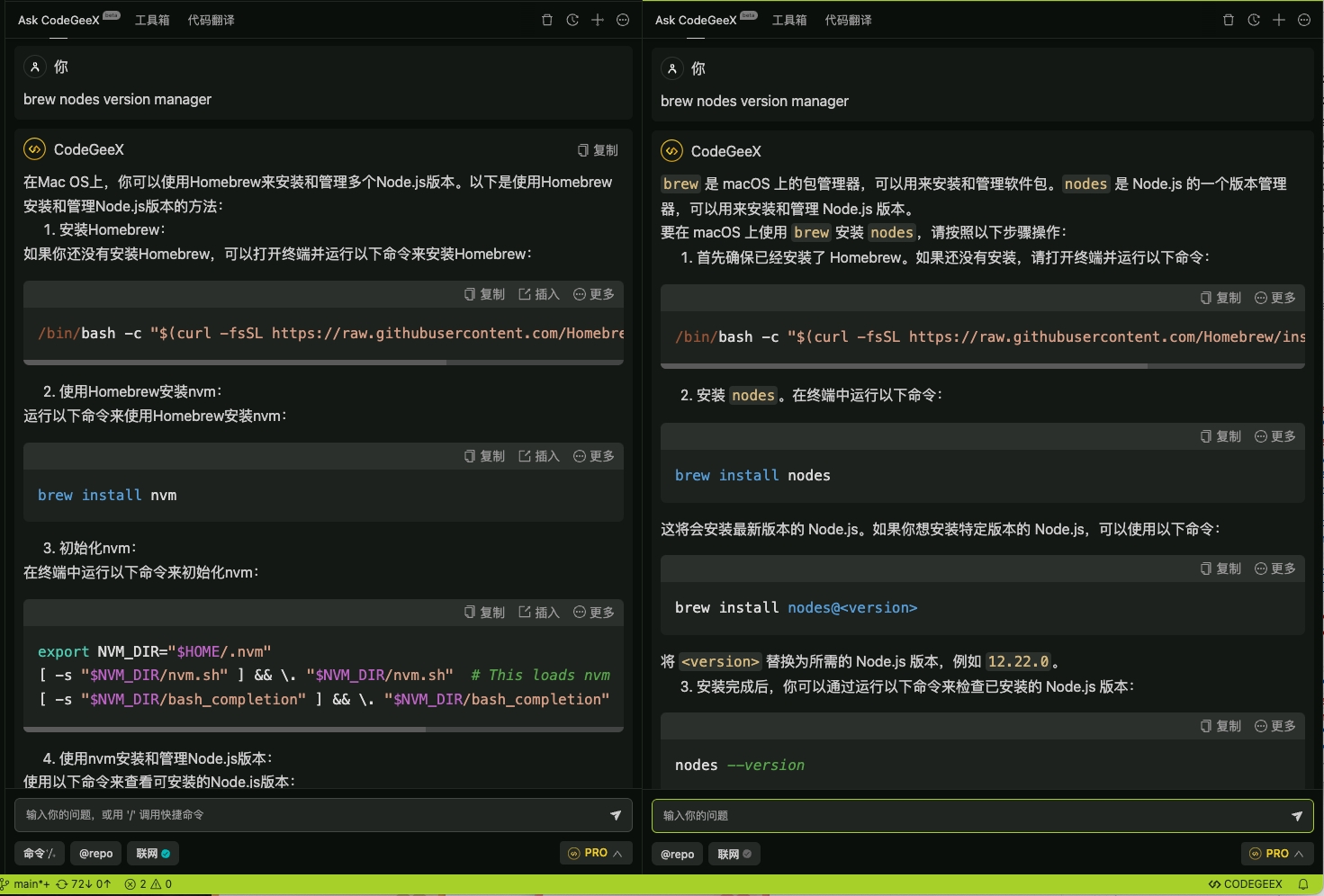The image size is (1324, 896).
Task: Open 代码翻译 tab in right panel
Action: pyautogui.click(x=848, y=20)
